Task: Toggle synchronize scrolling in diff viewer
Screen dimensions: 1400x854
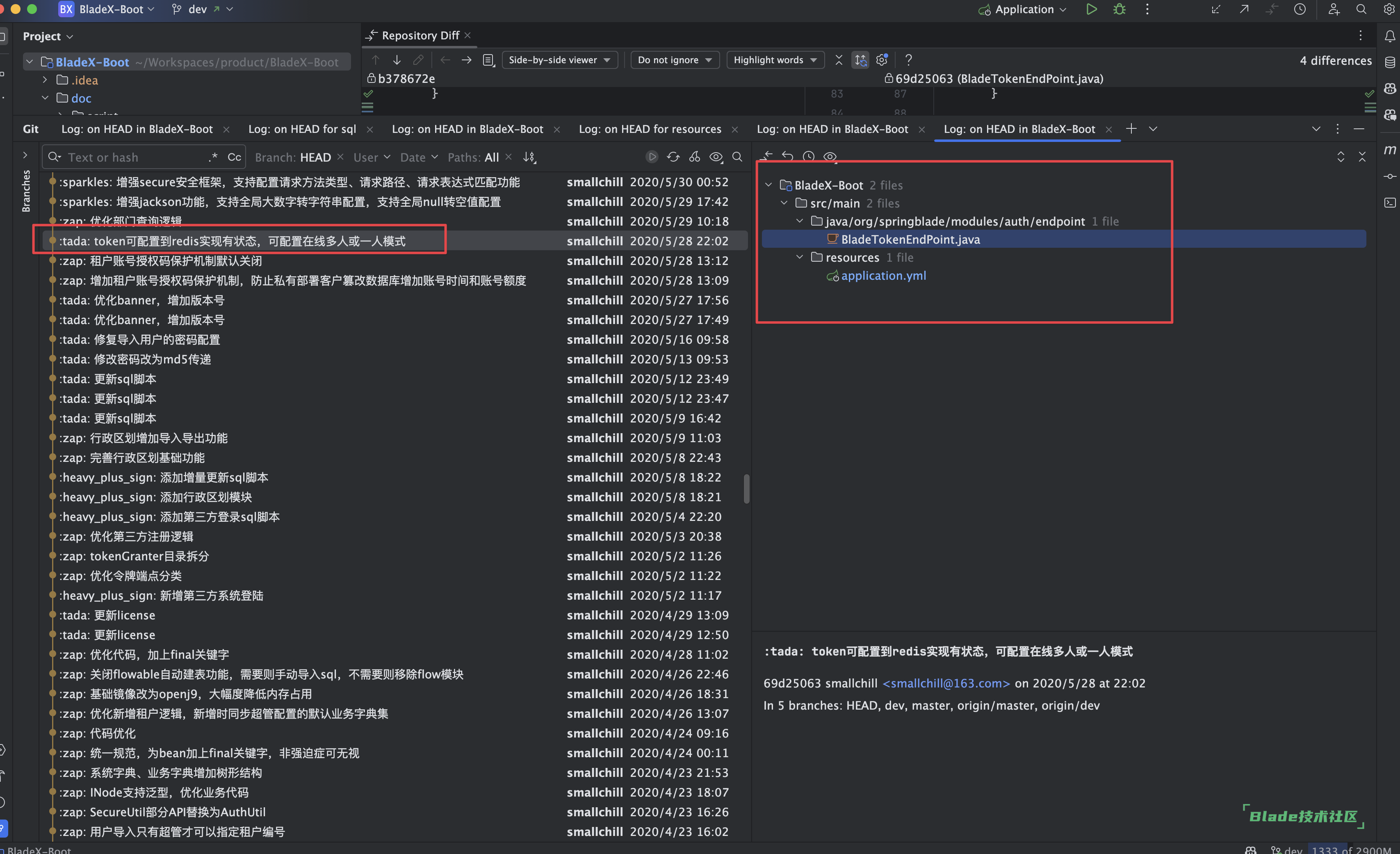Action: click(x=860, y=59)
